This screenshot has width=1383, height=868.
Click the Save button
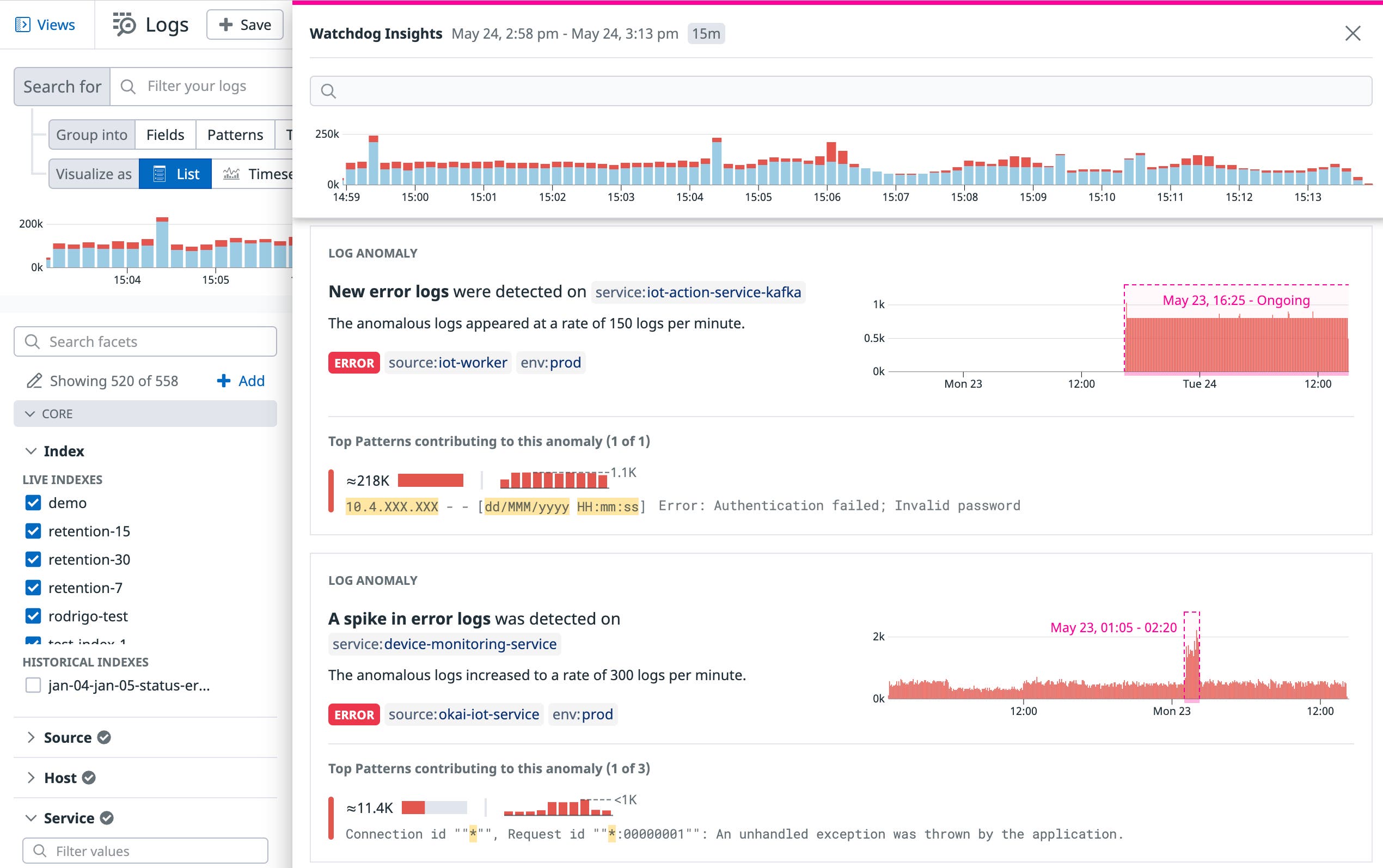245,24
